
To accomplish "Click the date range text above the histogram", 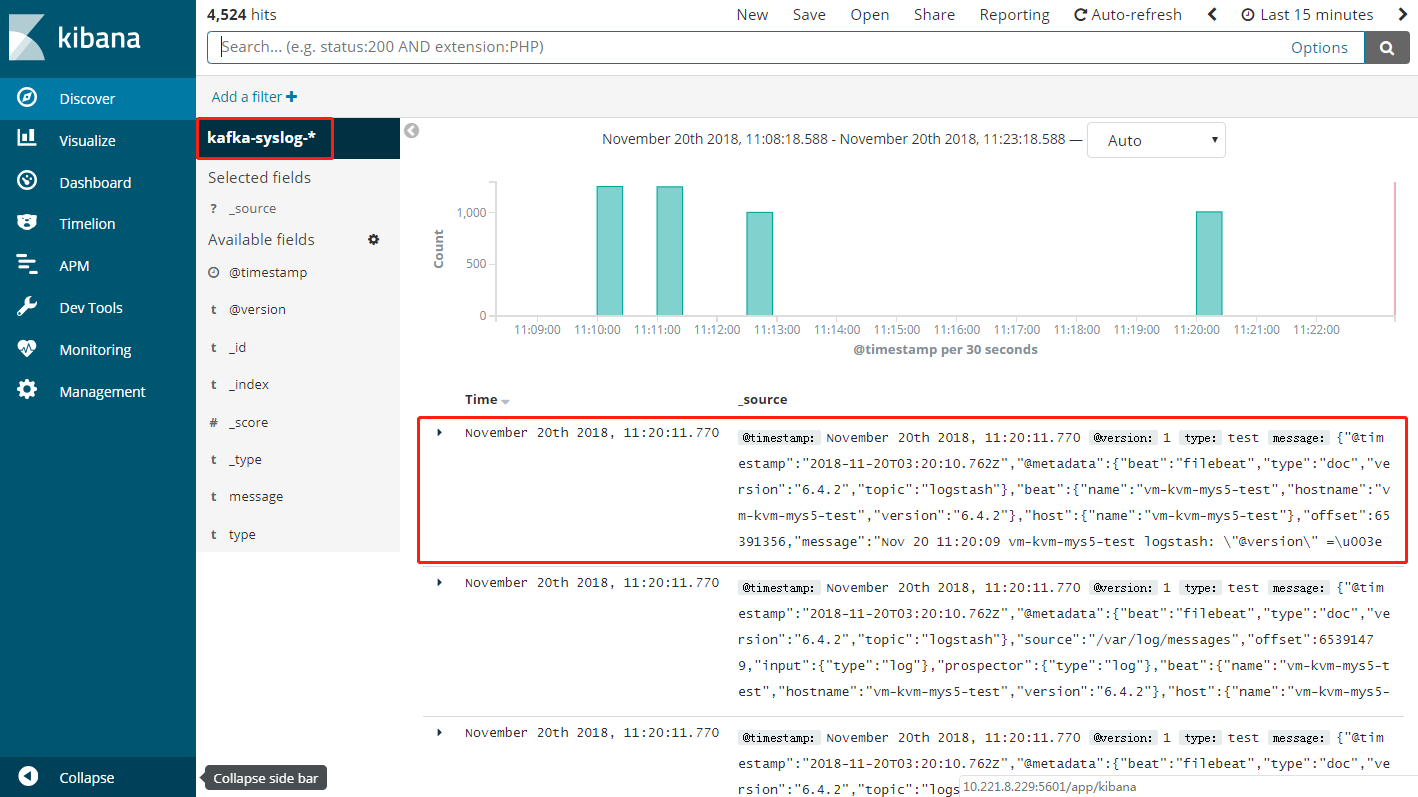I will coord(834,140).
